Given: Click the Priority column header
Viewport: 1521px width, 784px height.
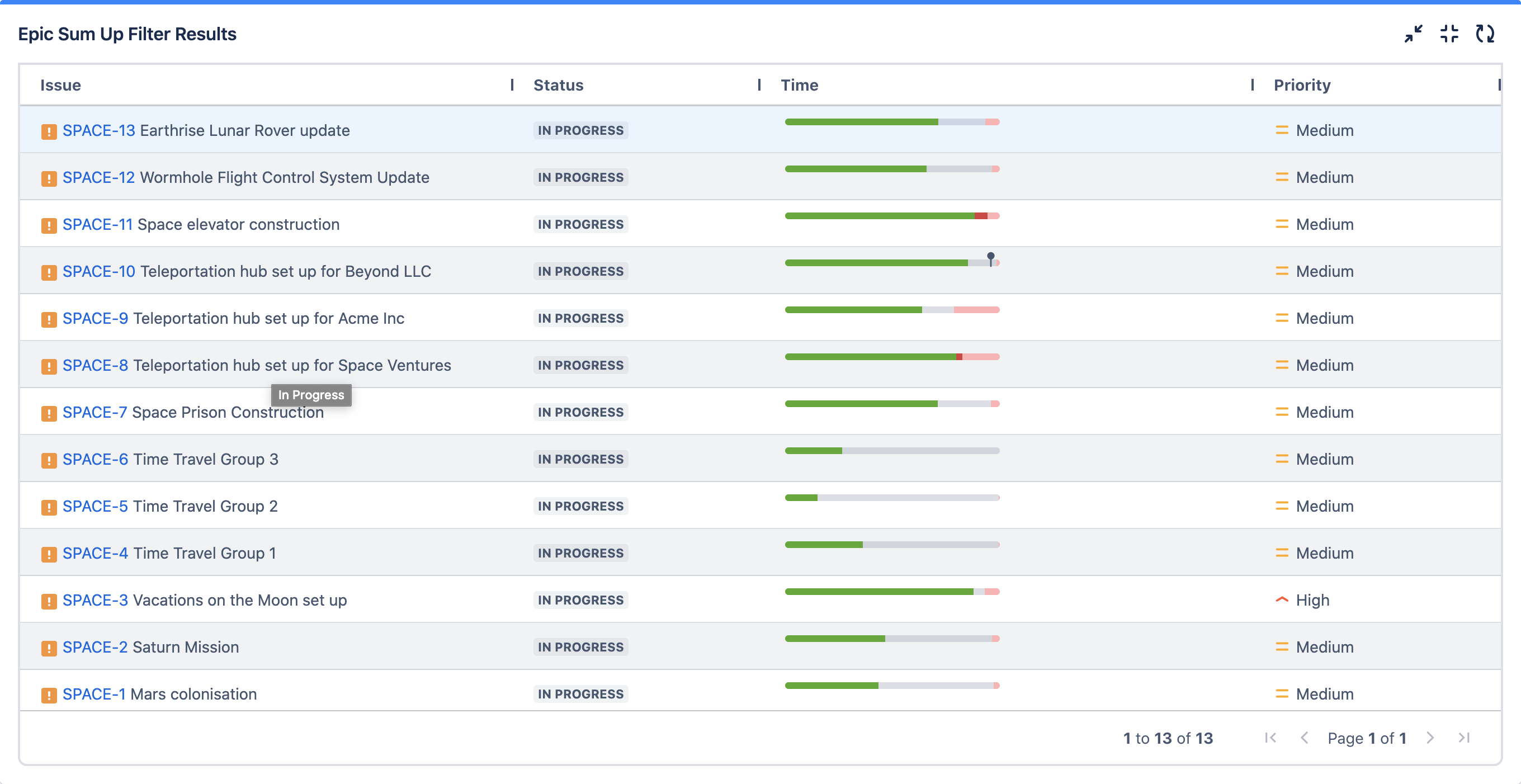Looking at the screenshot, I should pos(1301,85).
